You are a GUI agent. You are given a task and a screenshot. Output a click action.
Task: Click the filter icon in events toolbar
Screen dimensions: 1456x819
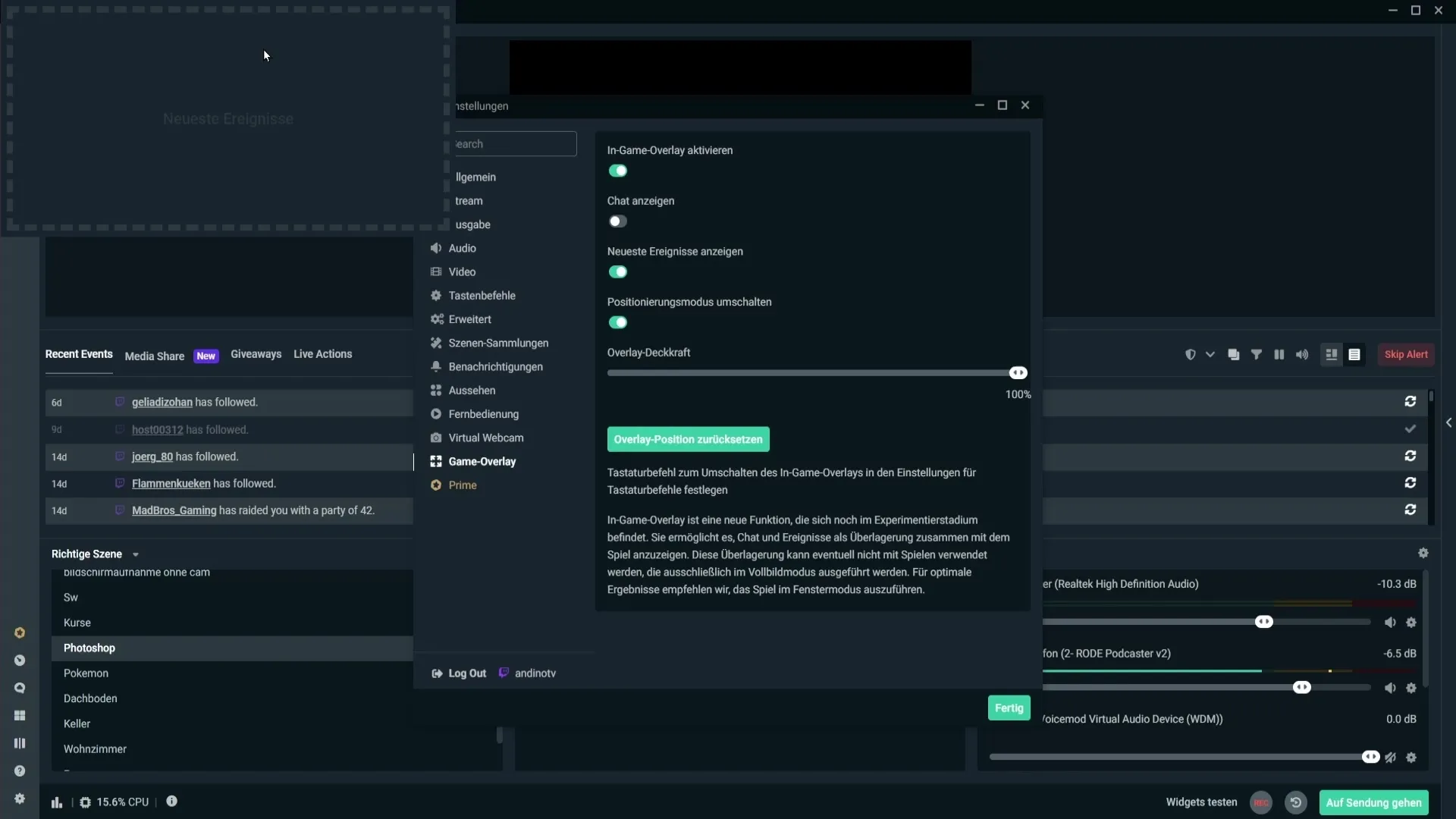pyautogui.click(x=1257, y=354)
